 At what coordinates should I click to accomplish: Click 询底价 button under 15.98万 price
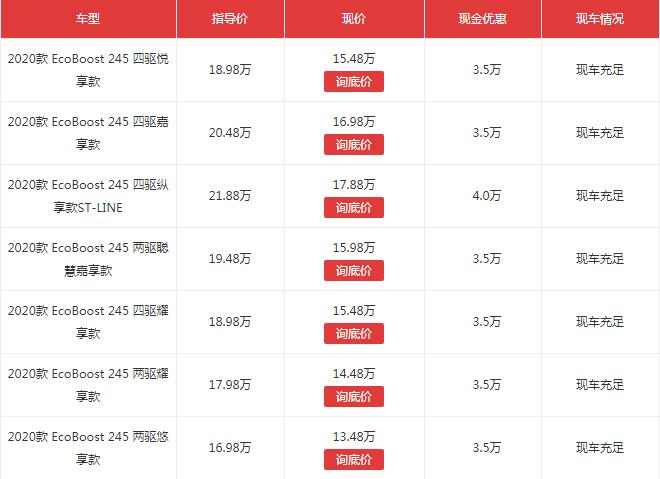(354, 270)
